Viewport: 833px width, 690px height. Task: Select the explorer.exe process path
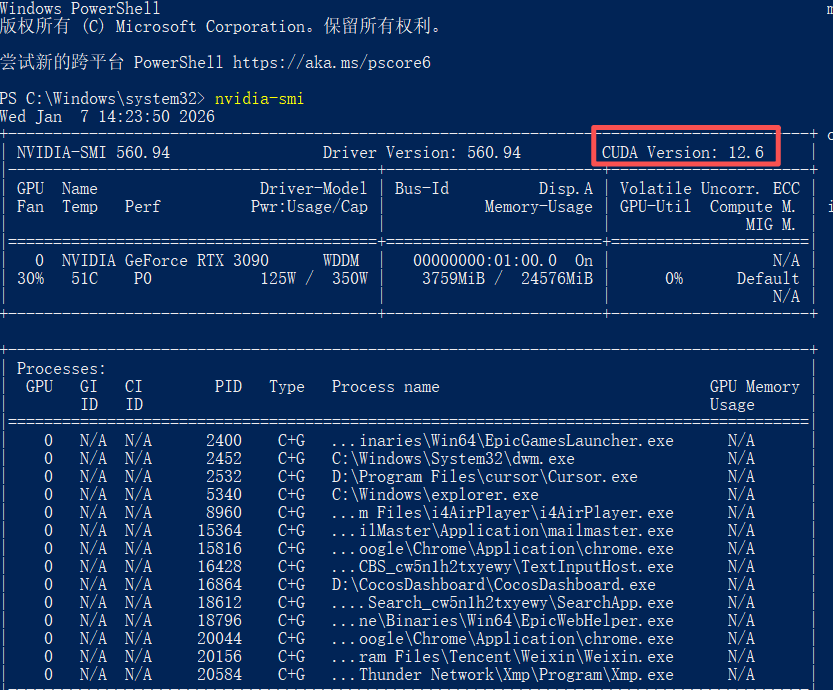435,495
